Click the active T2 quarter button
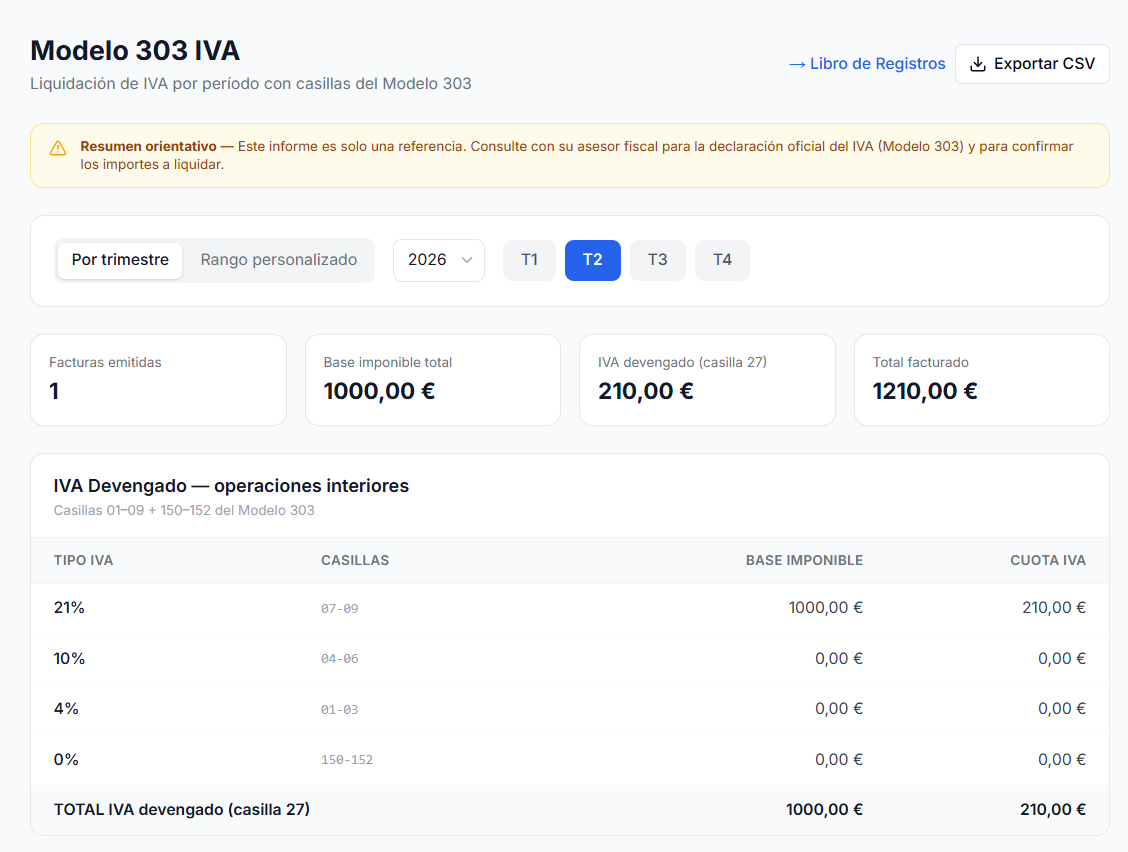1128x852 pixels. coord(593,259)
